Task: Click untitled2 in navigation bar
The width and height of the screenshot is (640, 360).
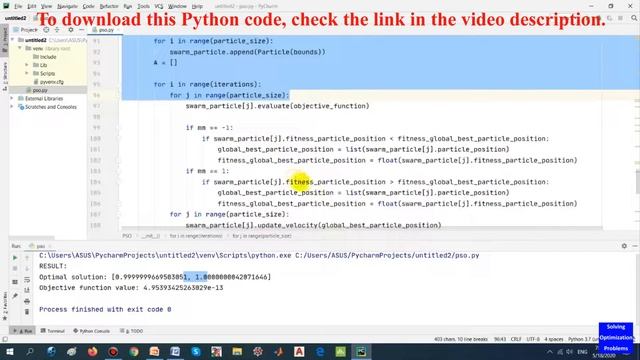Action: tap(16, 18)
